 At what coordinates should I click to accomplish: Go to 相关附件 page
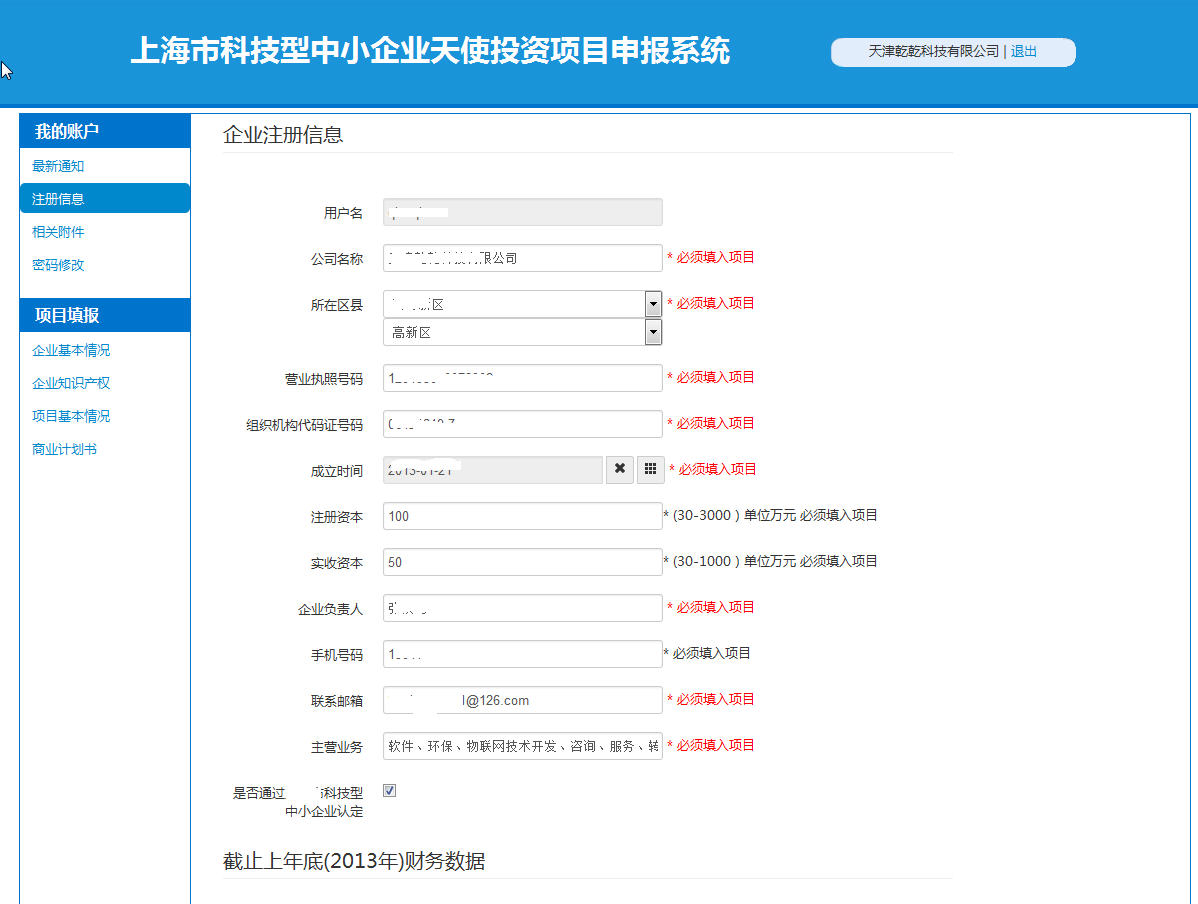coord(58,232)
